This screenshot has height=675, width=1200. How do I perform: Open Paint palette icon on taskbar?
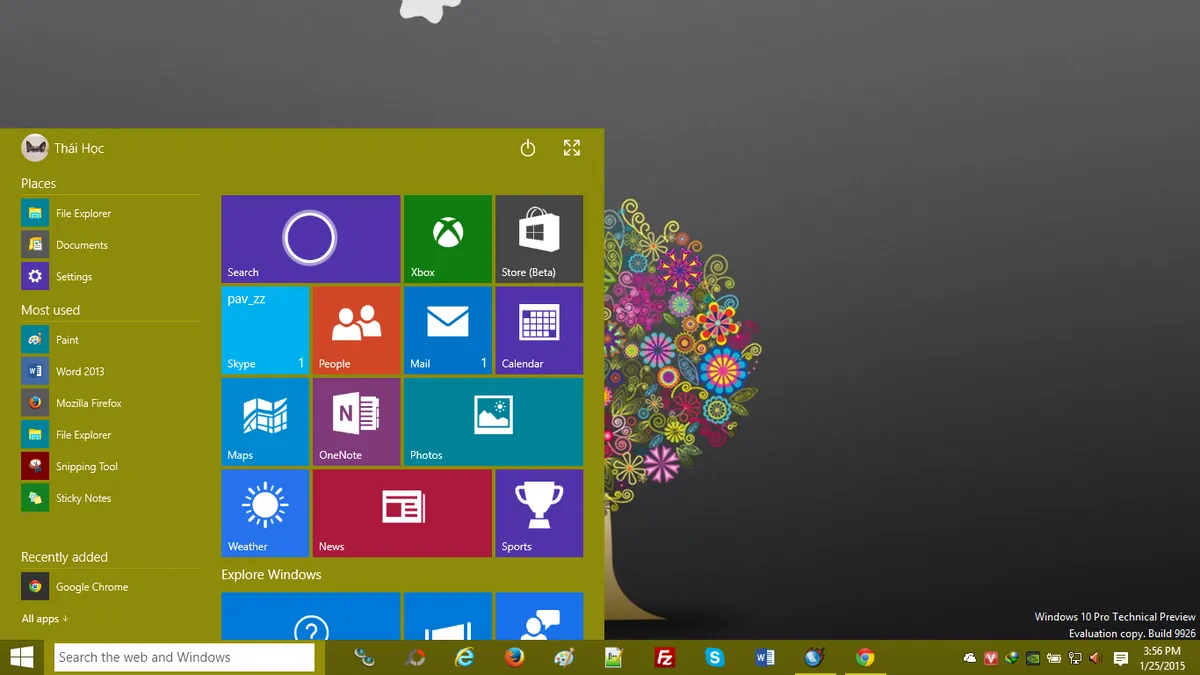coord(565,657)
